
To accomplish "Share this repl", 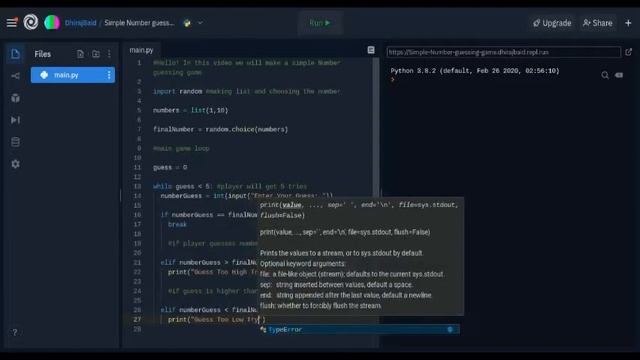I will 598,23.
